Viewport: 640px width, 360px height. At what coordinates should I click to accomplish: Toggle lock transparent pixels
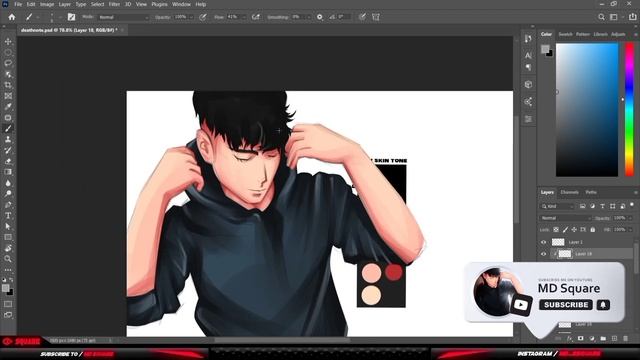point(556,230)
